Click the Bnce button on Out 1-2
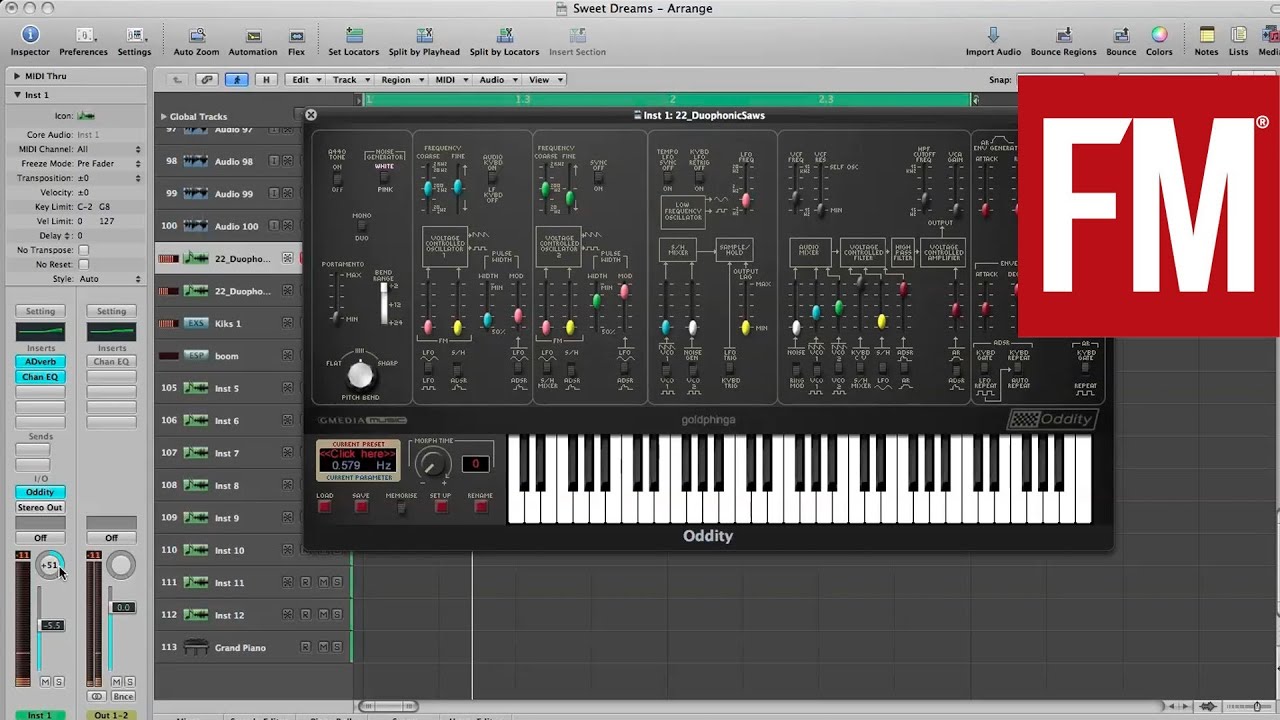The width and height of the screenshot is (1280, 720). [x=122, y=696]
